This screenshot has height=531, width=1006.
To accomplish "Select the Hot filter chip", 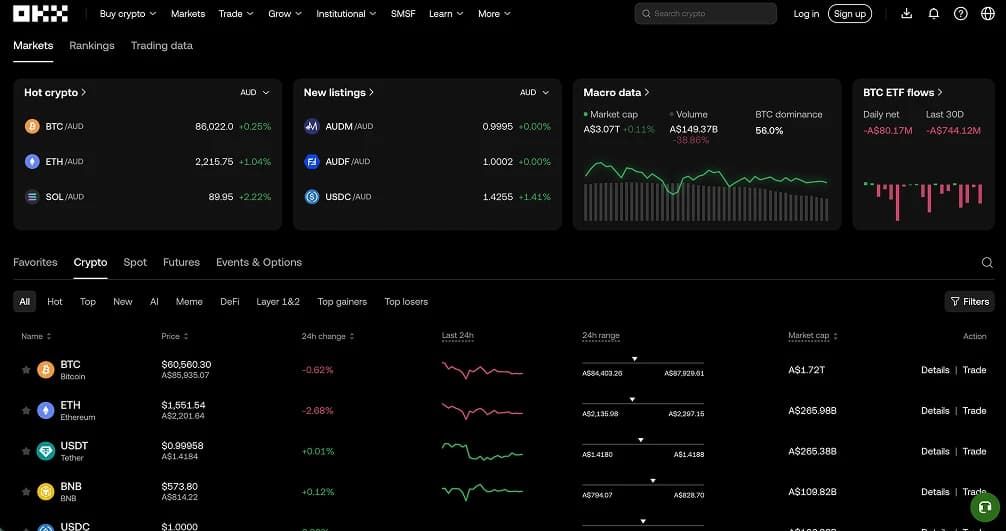I will (55, 301).
